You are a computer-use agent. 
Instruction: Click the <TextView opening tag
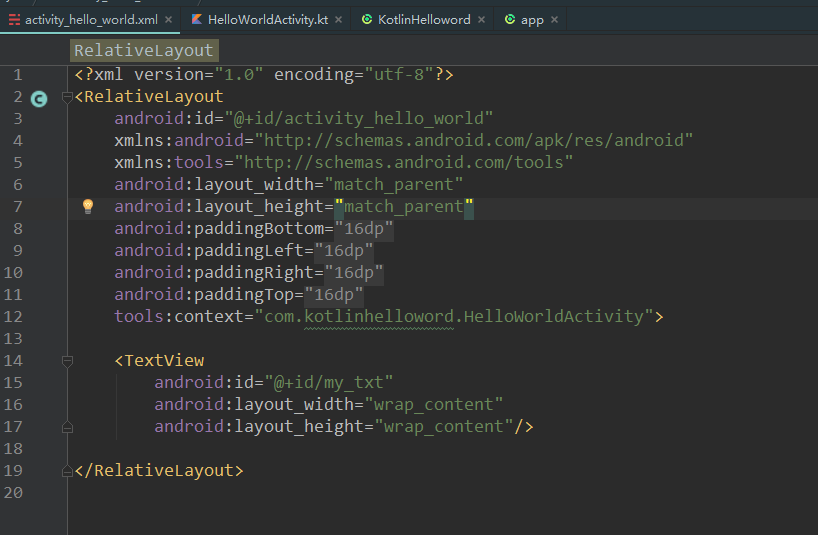click(159, 361)
